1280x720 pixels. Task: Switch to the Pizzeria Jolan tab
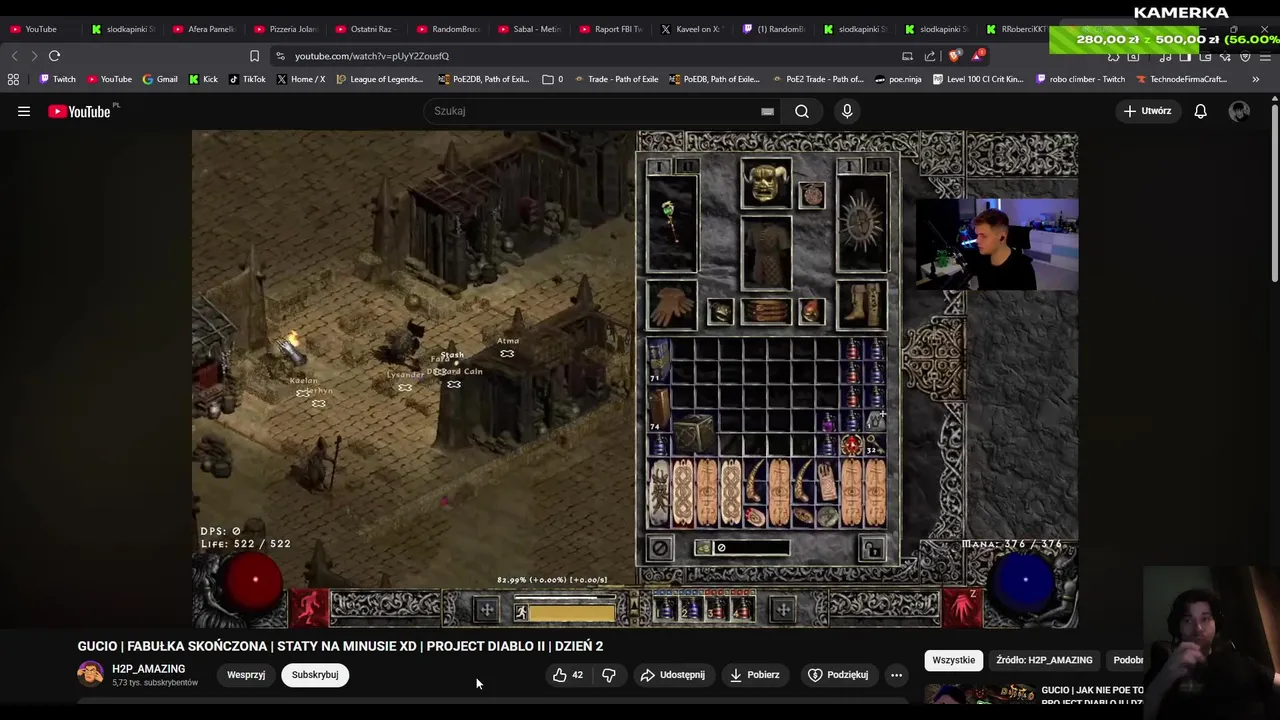287,29
